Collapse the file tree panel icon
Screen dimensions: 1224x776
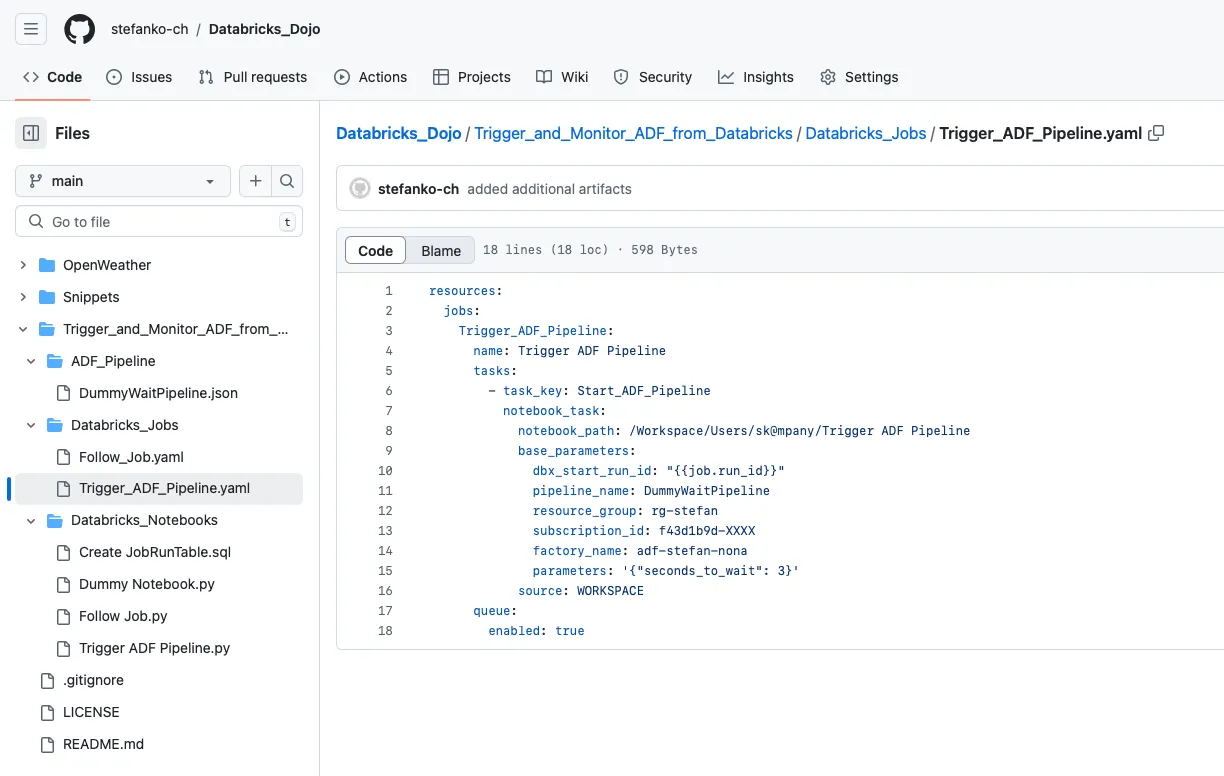(x=31, y=133)
